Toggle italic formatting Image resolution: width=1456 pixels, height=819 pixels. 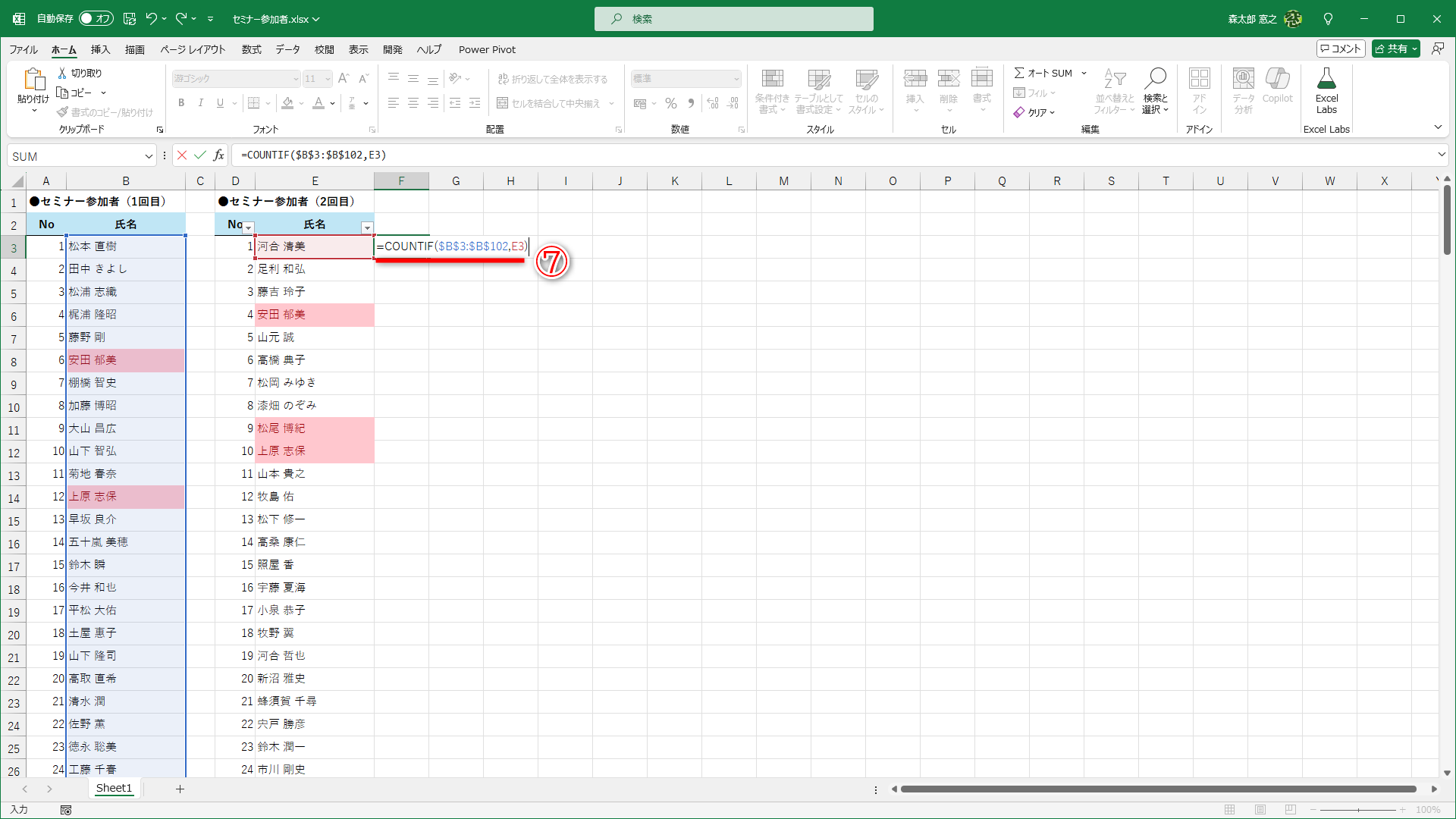200,102
